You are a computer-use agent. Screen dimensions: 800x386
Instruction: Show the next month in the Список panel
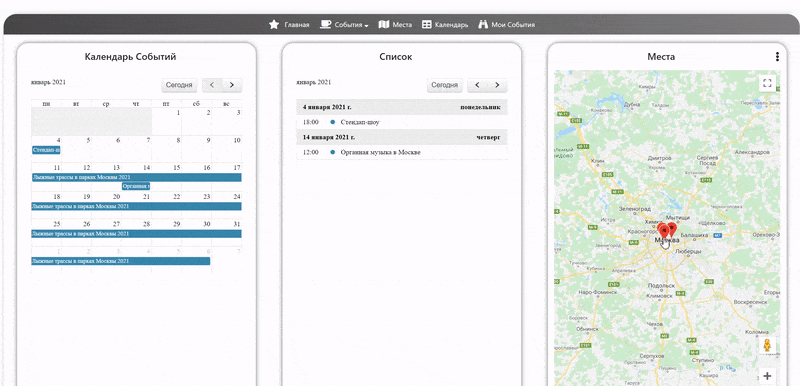(x=497, y=85)
